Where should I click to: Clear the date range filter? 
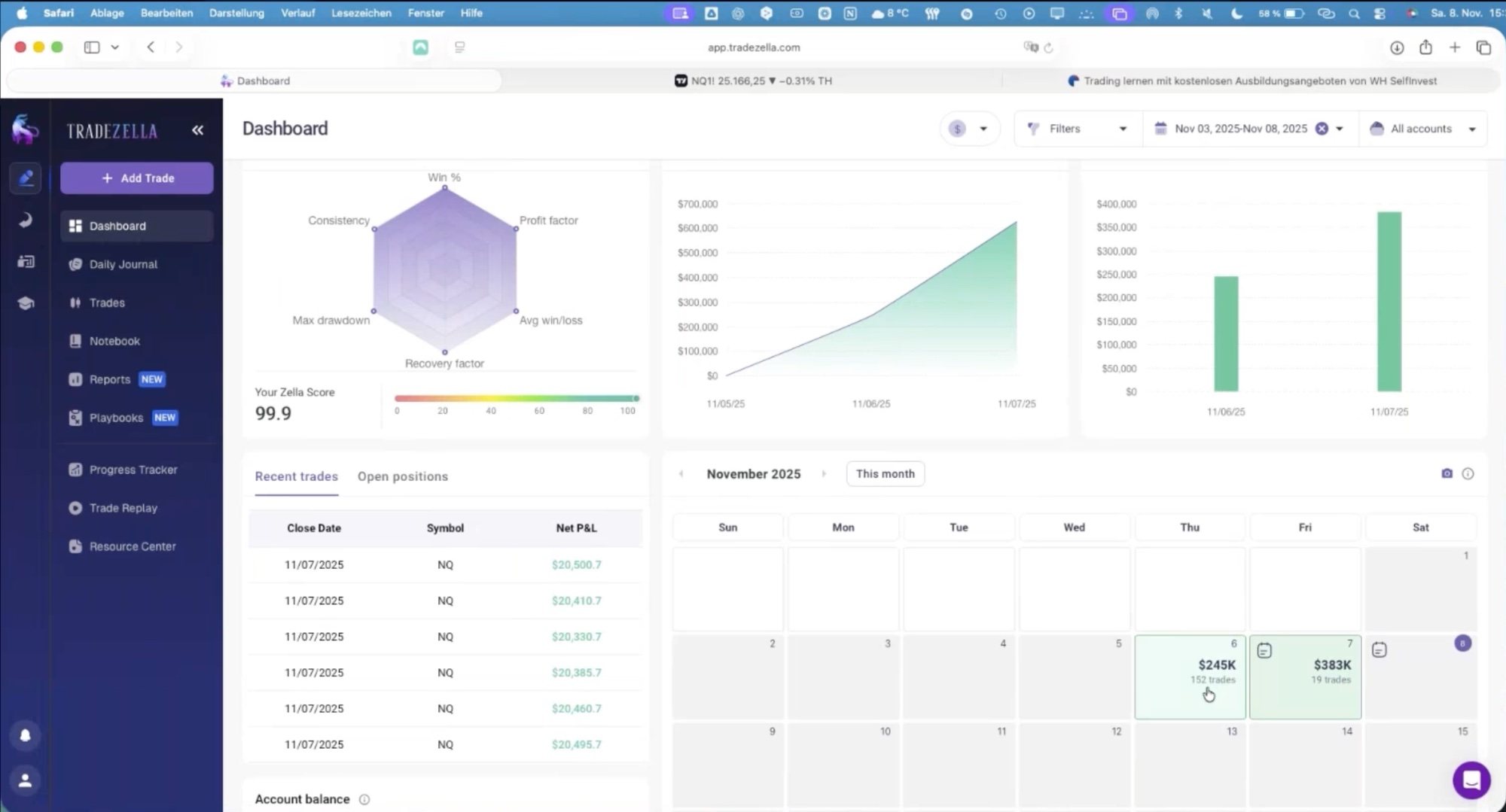tap(1322, 129)
